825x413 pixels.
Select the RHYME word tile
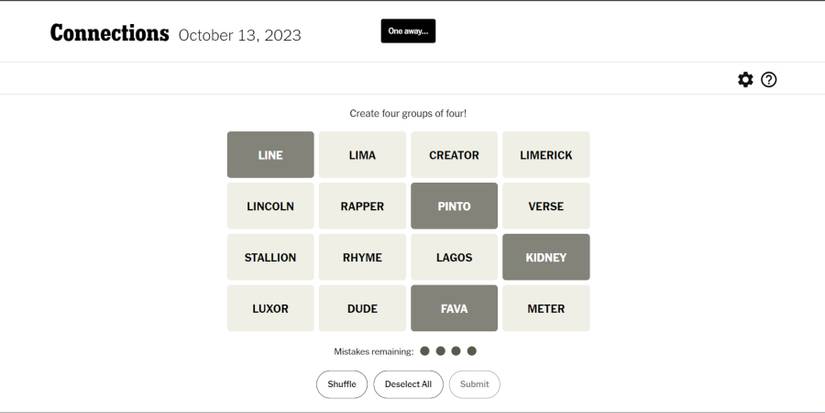tap(362, 257)
